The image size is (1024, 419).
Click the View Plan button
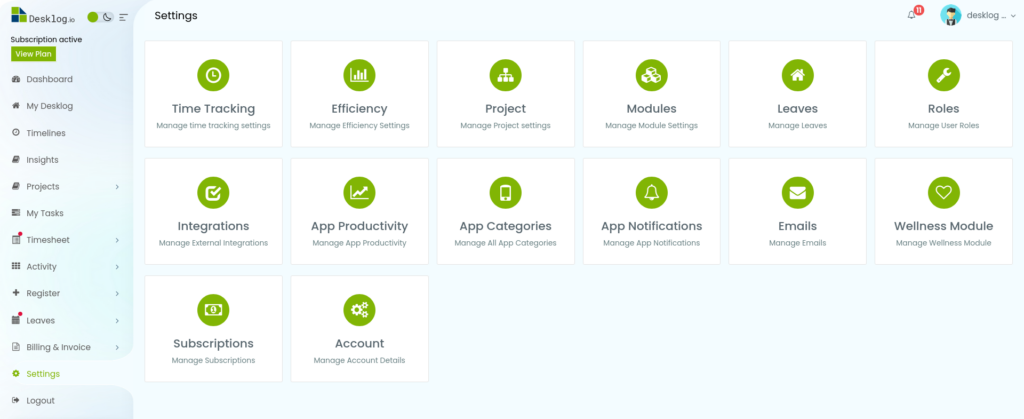[33, 54]
